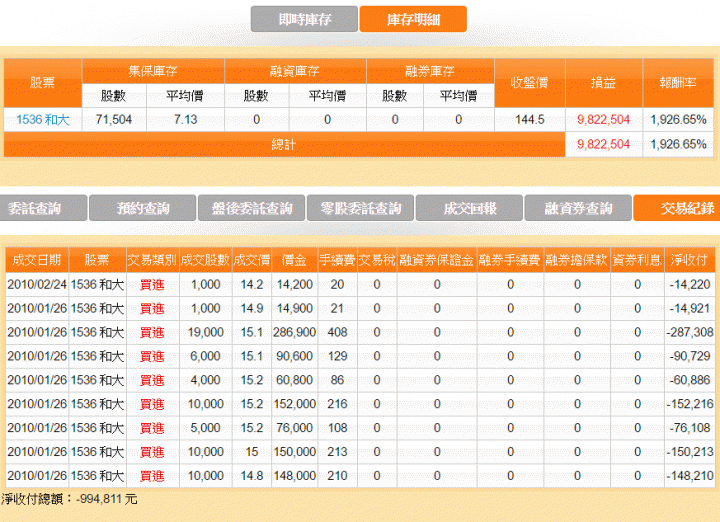Select the 71,504 shares cell
Screen dimensions: 720x522
pos(114,120)
